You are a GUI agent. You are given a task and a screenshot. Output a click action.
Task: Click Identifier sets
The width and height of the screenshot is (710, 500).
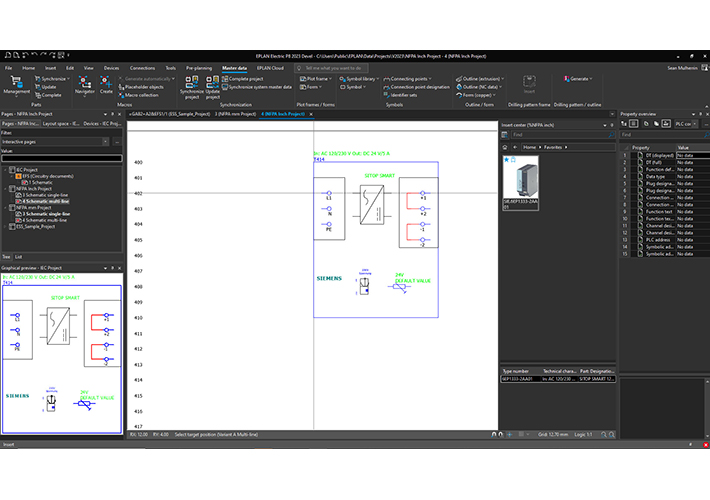(400, 95)
